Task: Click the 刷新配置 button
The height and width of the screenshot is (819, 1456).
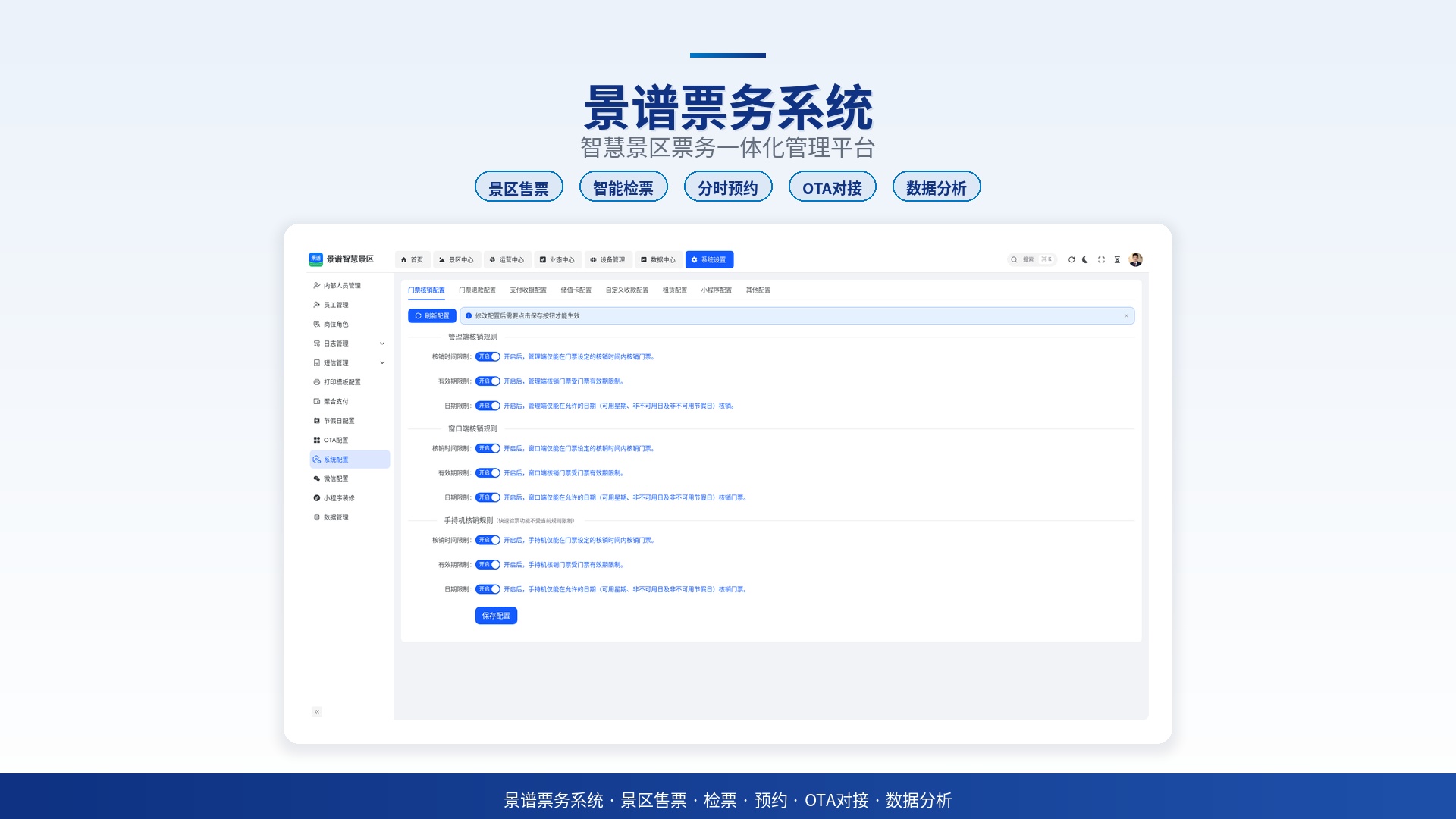Action: click(x=432, y=316)
